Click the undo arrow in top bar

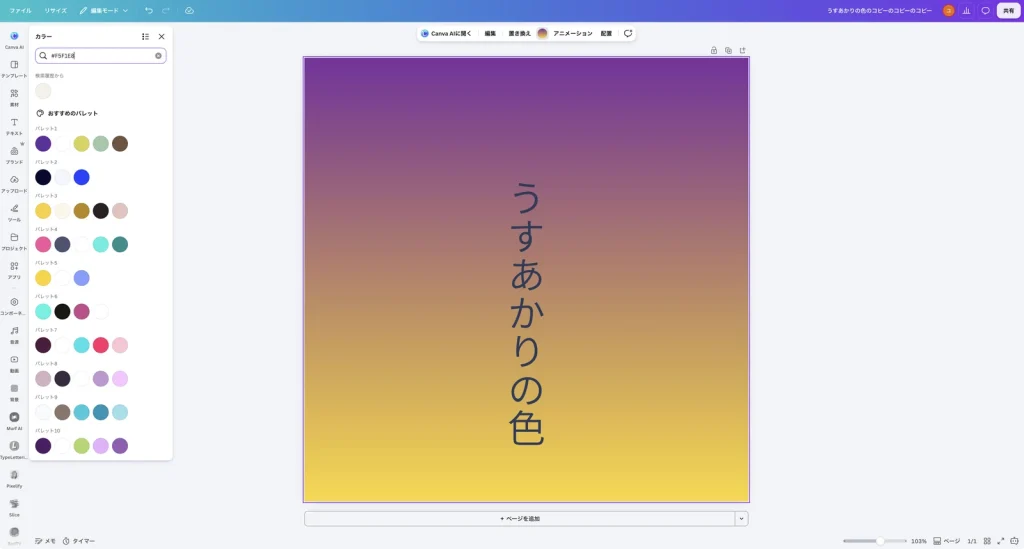149,10
